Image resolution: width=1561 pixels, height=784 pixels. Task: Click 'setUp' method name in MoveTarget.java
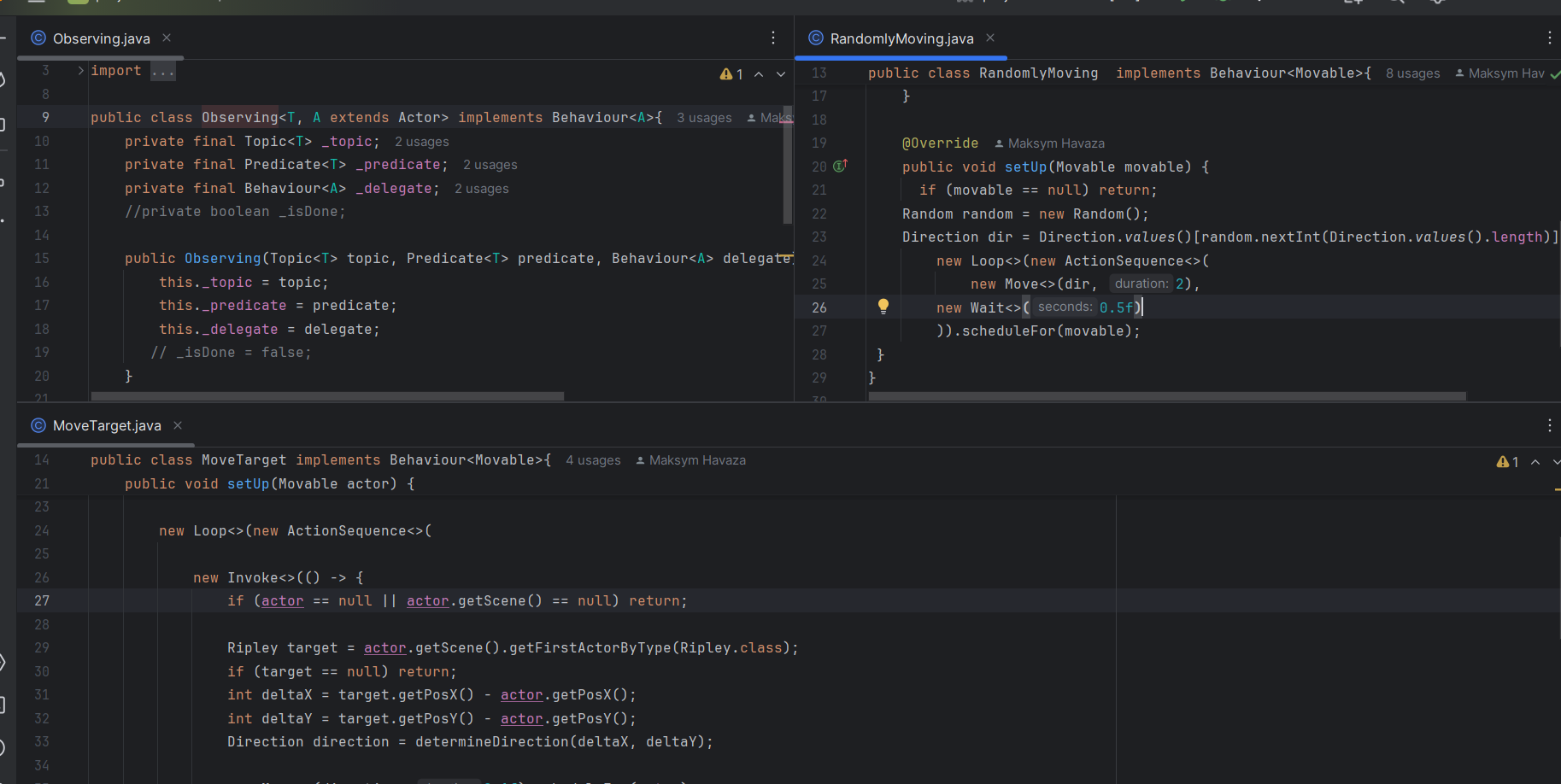point(248,484)
